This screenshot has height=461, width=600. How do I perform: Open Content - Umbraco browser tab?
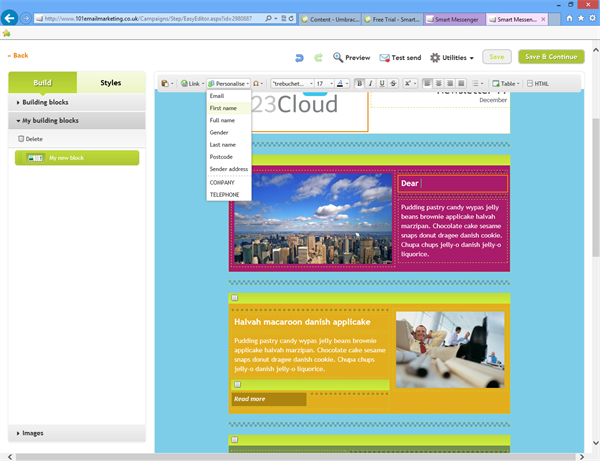330,19
